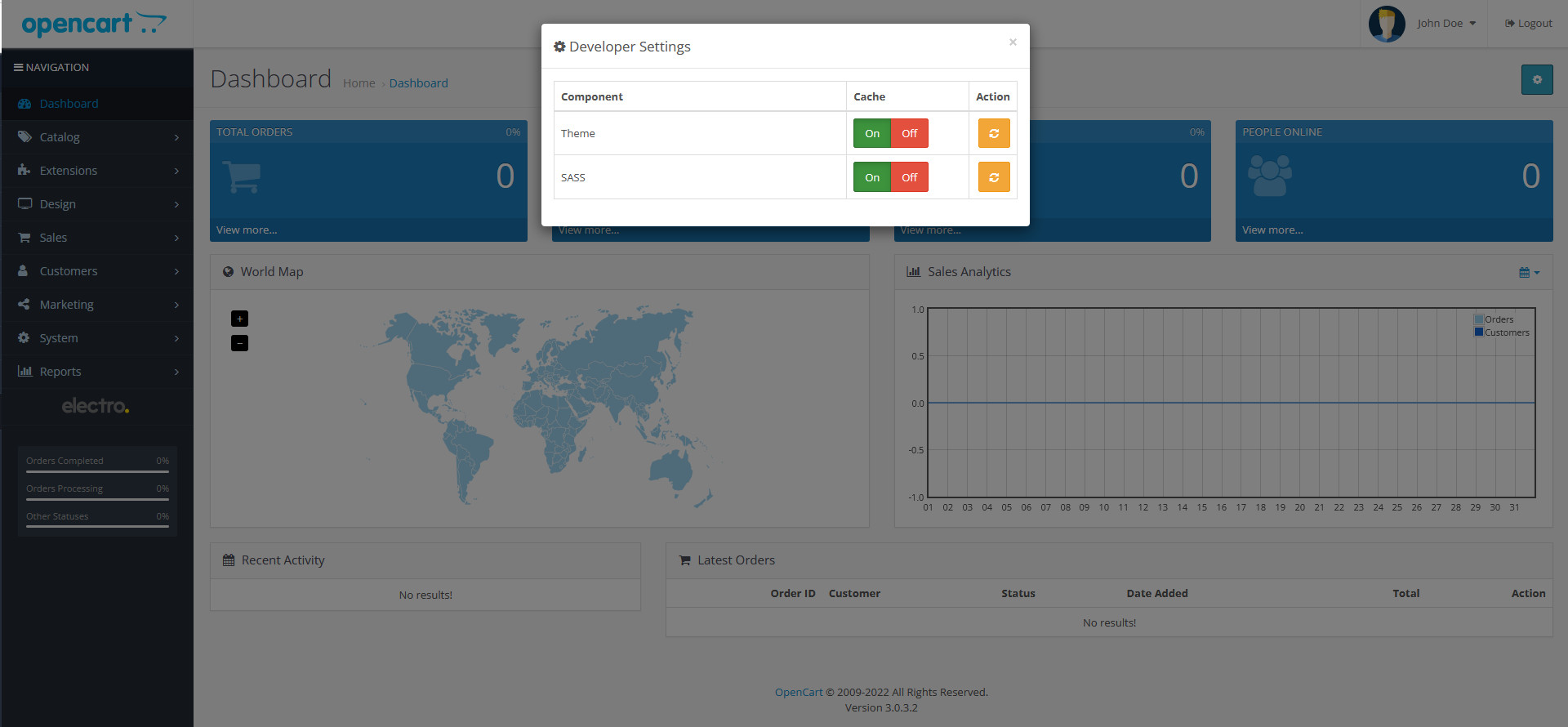This screenshot has width=1568, height=727.
Task: Turn SASS cache On
Action: [872, 177]
